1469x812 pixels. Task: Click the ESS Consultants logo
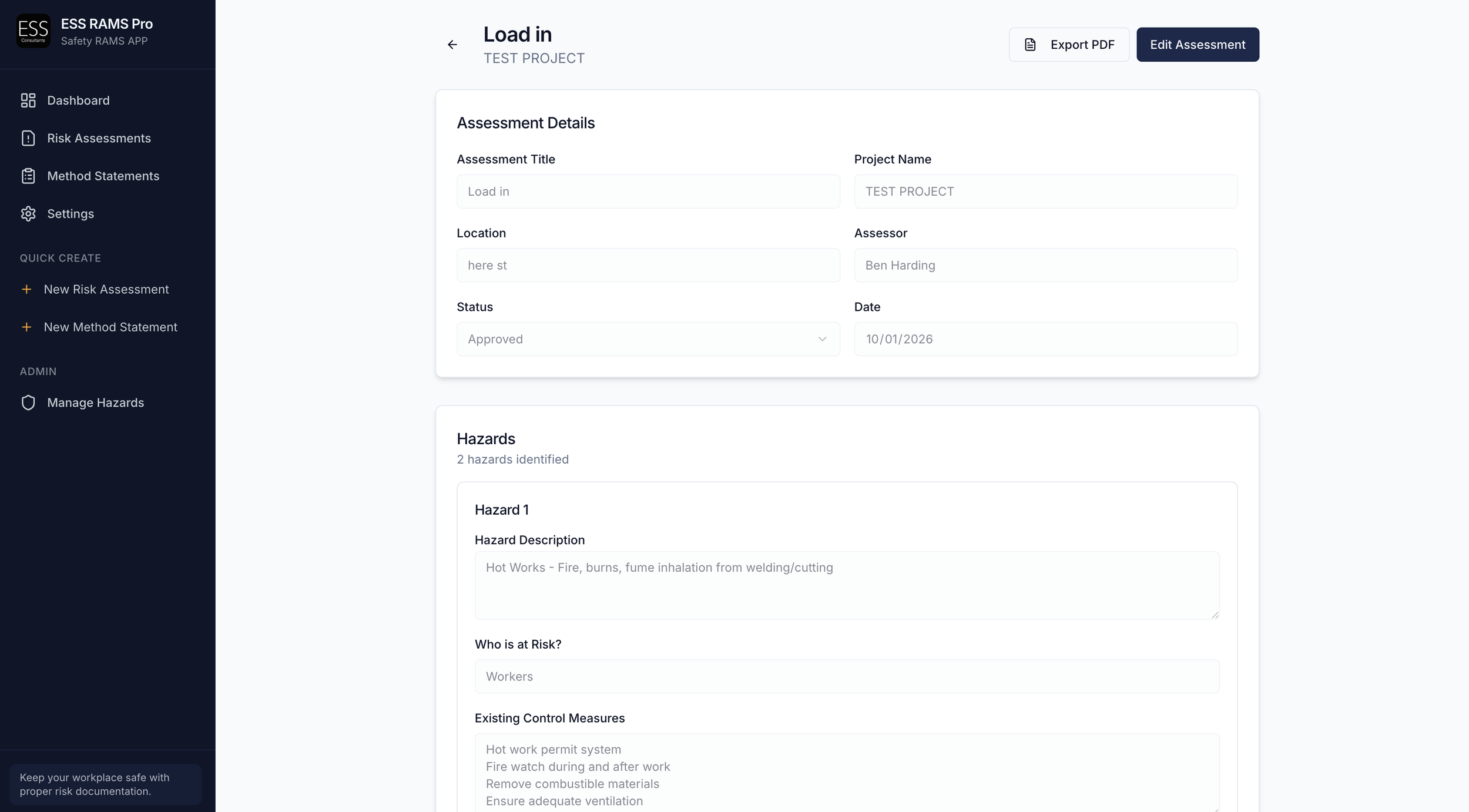[x=33, y=31]
